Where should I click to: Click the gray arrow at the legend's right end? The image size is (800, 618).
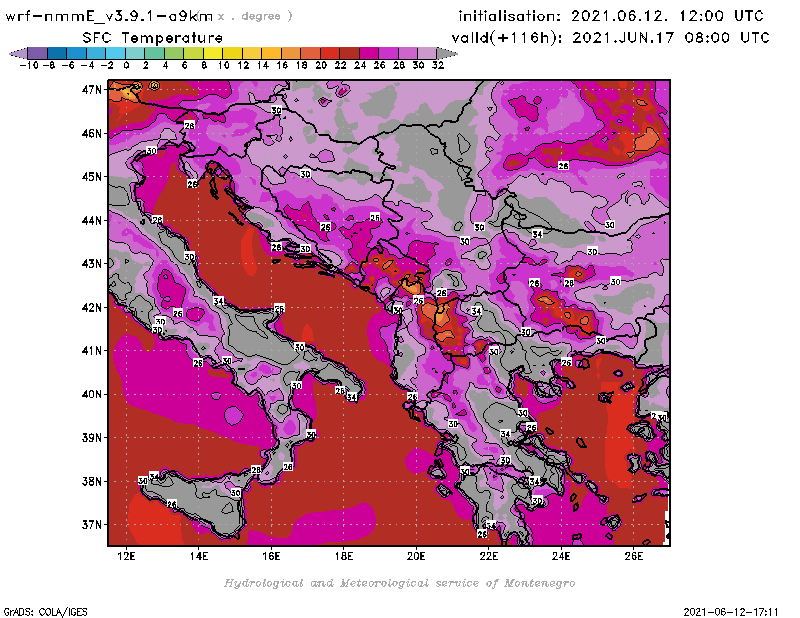pos(447,53)
